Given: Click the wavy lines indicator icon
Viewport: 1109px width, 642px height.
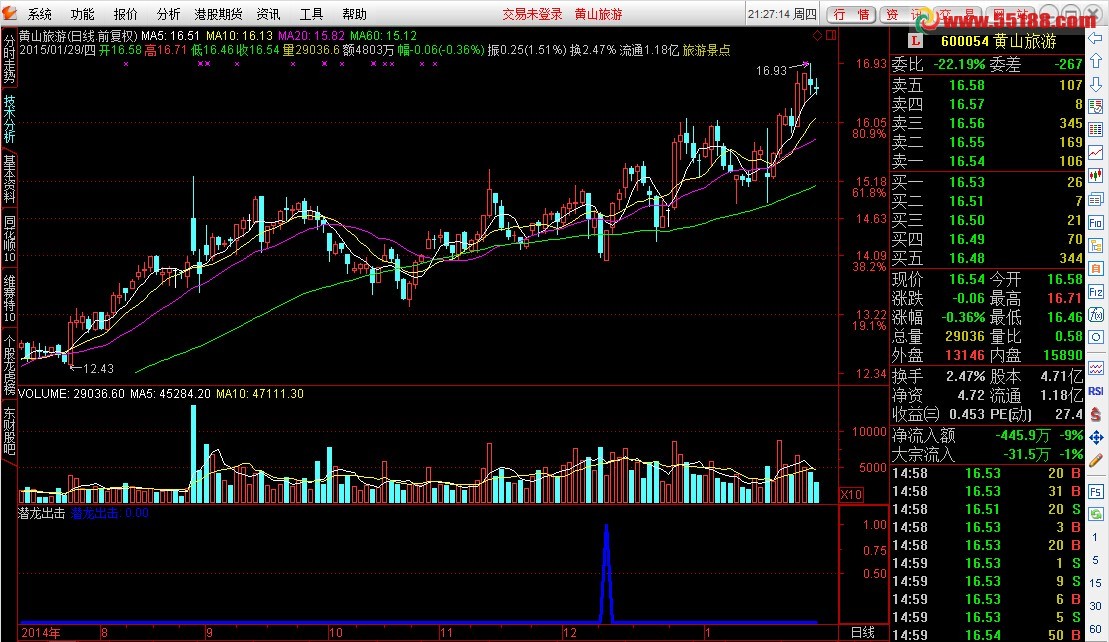Looking at the screenshot, I should 1096,368.
